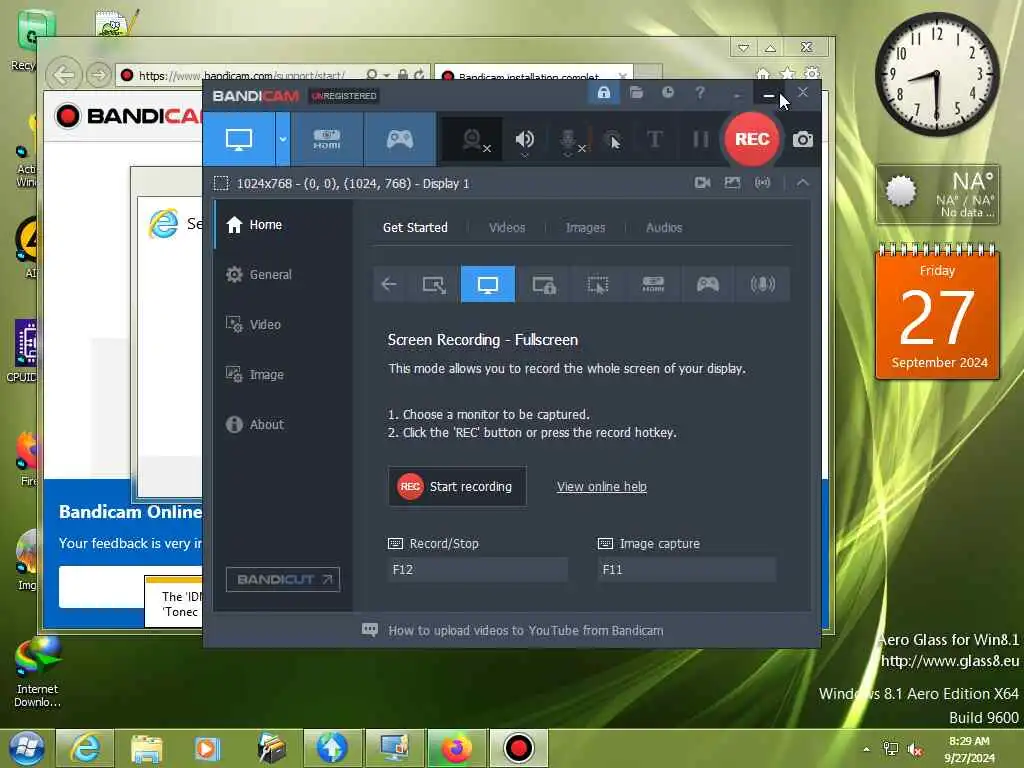Viewport: 1024px width, 768px height.
Task: Switch to the Get Started tab
Action: coord(415,227)
